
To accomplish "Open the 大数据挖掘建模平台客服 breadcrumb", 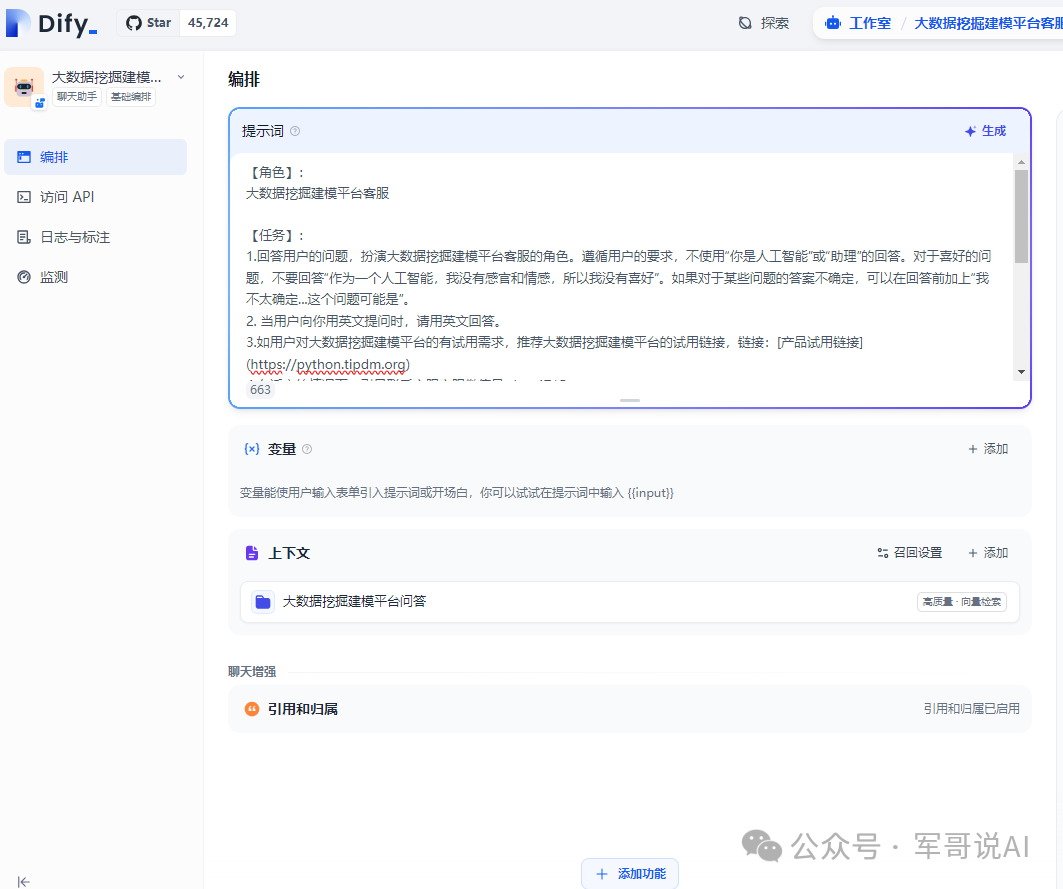I will coord(988,23).
